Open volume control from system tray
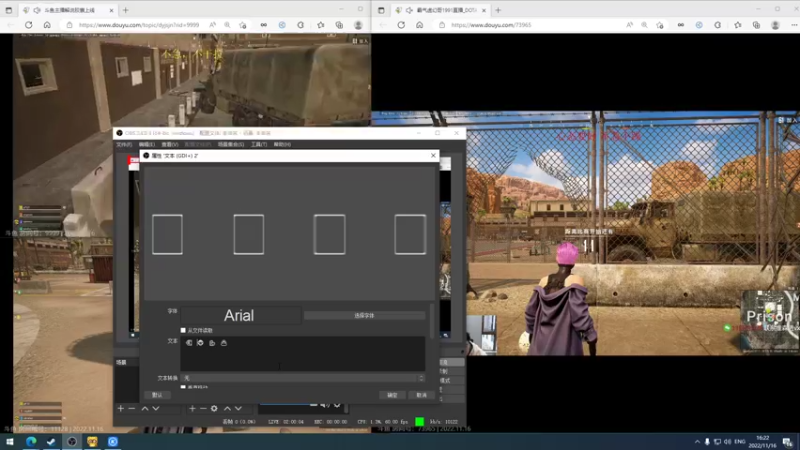Screen dimensions: 800x450 (728, 441)
